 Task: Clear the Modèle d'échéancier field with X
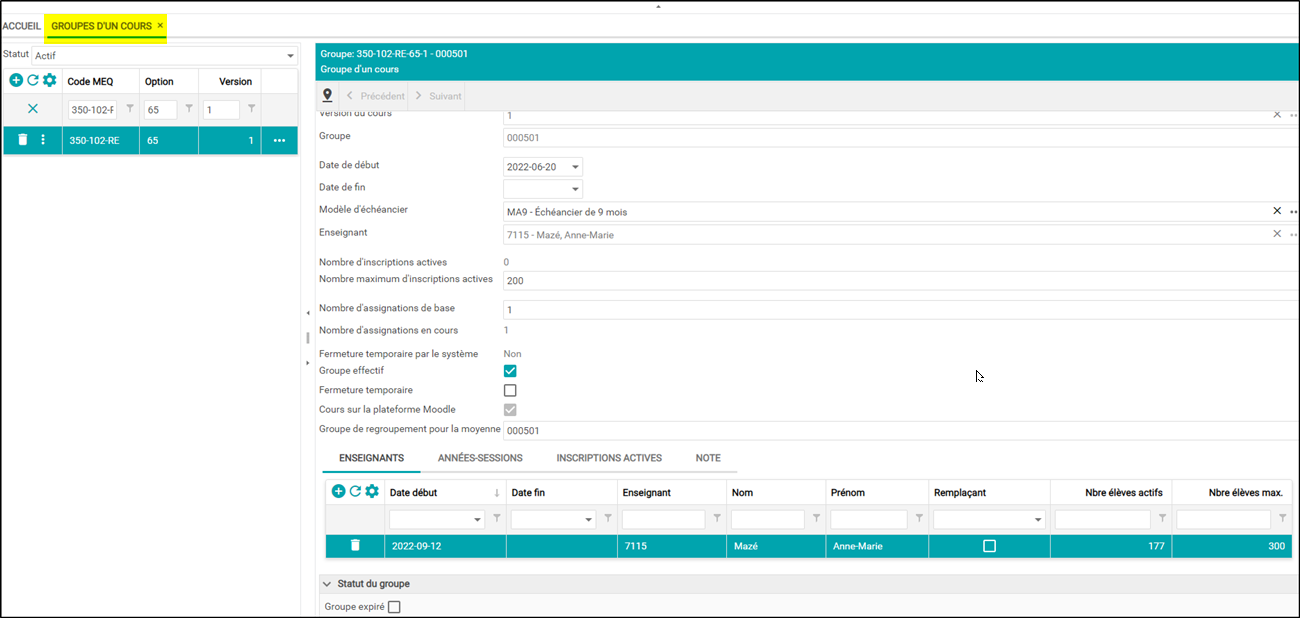click(x=1276, y=211)
